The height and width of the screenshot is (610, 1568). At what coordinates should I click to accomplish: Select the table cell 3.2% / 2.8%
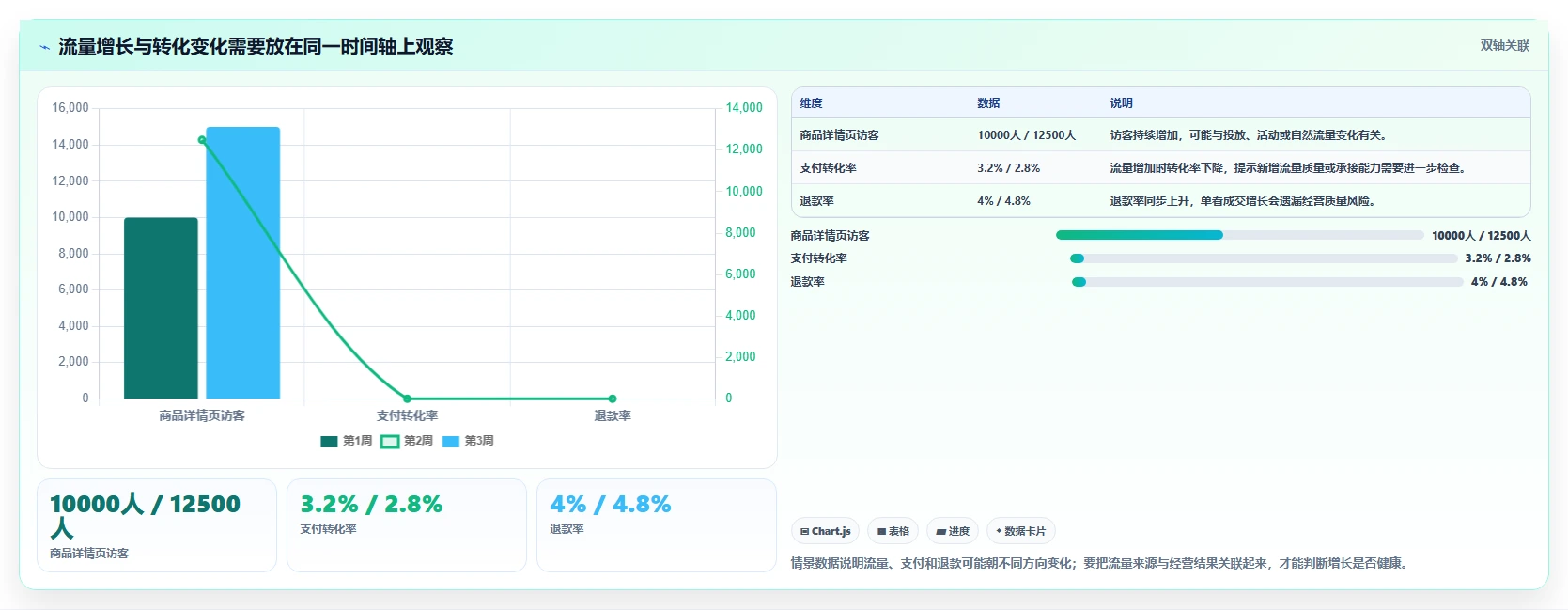click(x=1009, y=168)
